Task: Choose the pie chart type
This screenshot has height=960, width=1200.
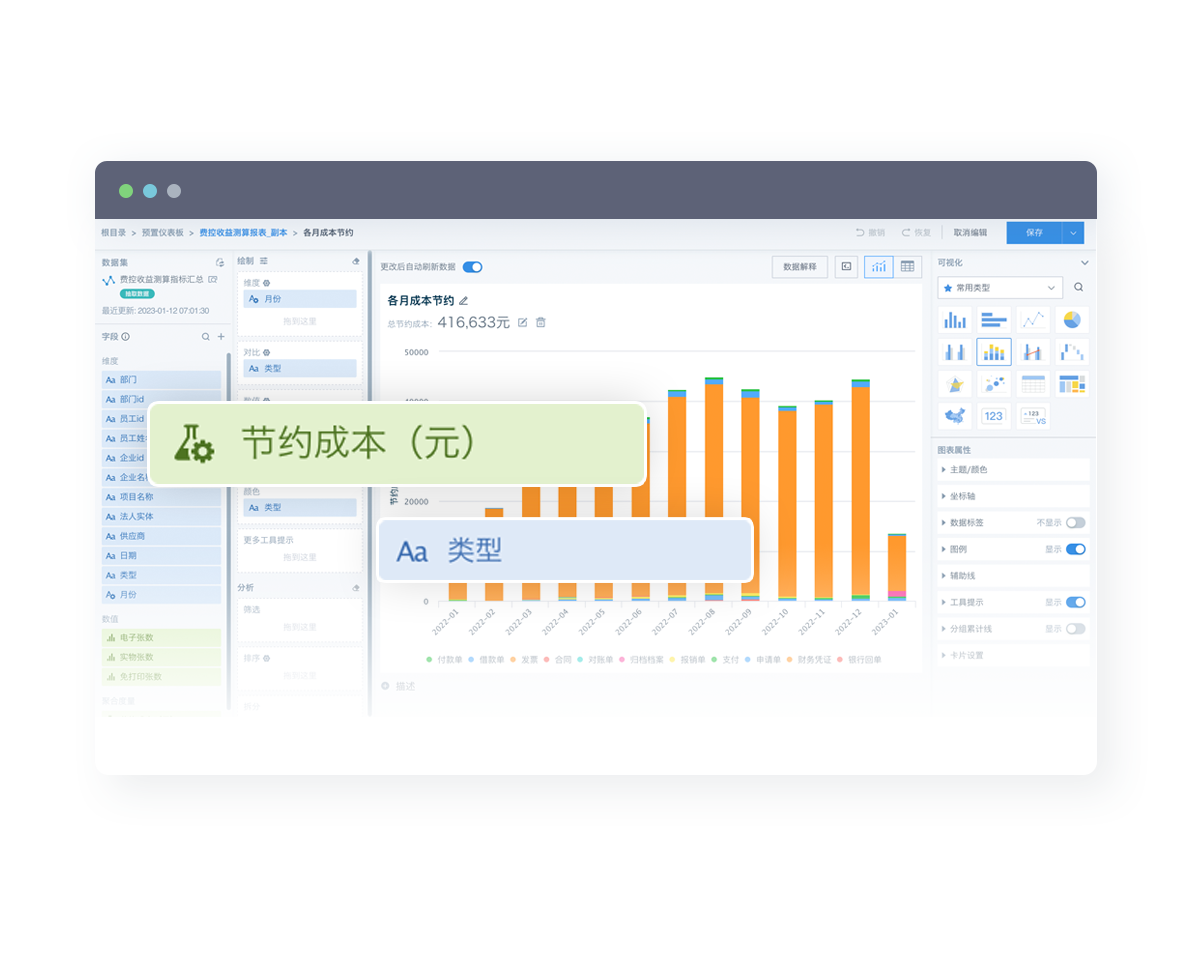Action: 1072,320
